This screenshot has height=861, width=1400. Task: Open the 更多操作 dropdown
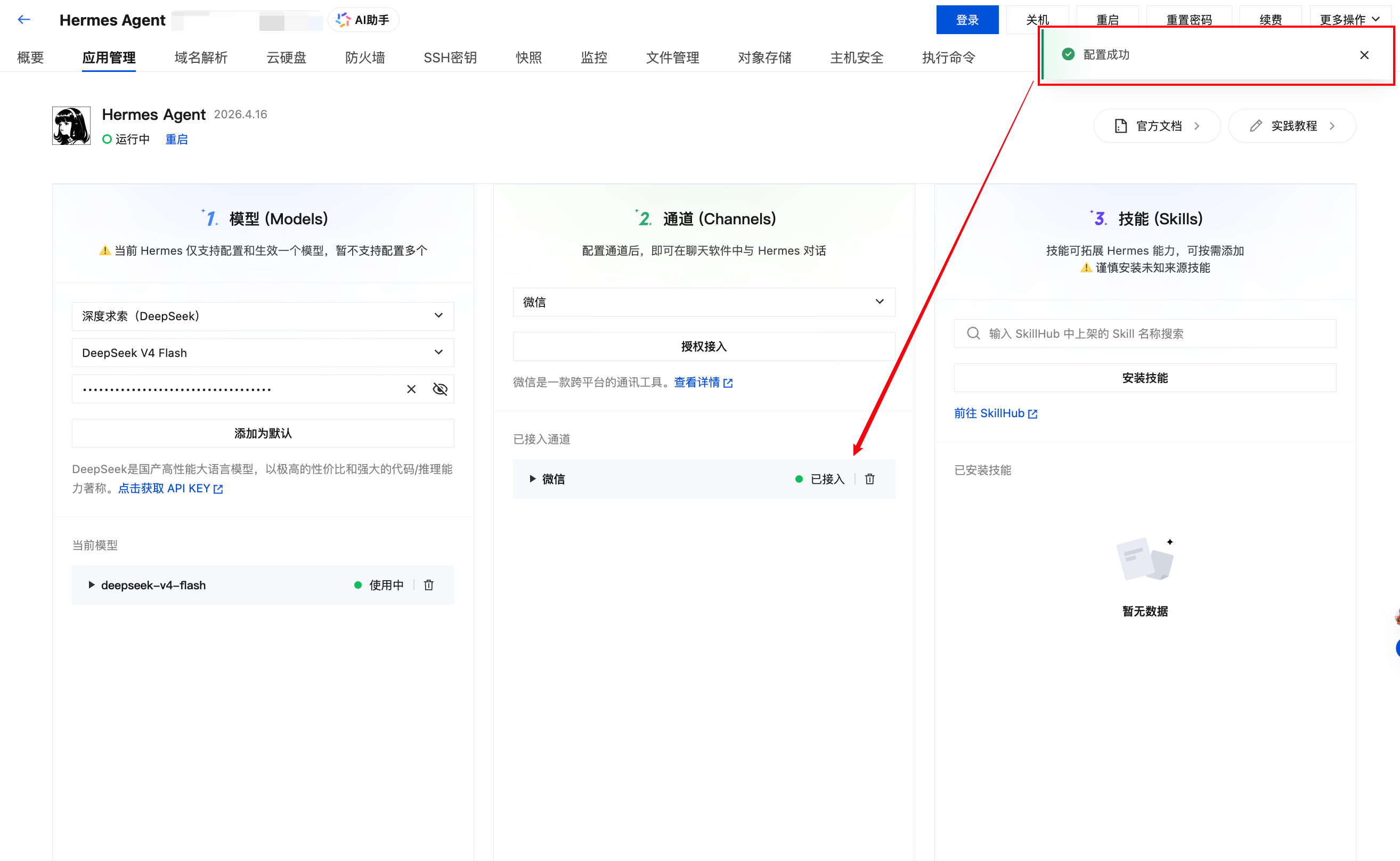tap(1349, 20)
